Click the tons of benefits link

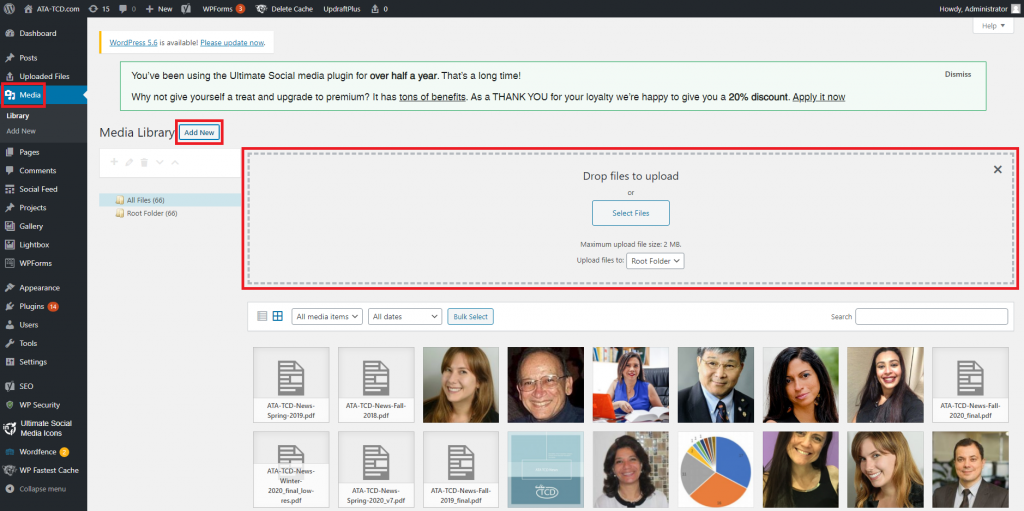(432, 97)
